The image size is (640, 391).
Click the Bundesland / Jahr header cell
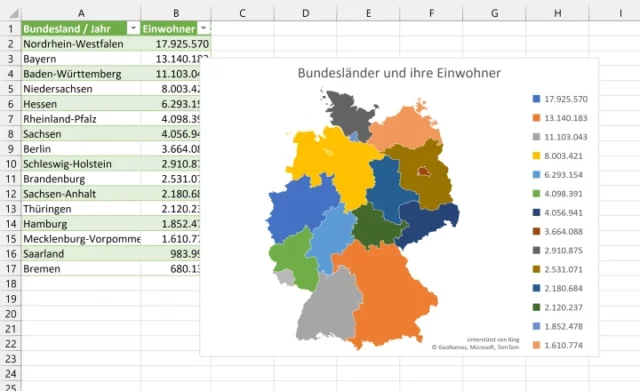[81, 29]
